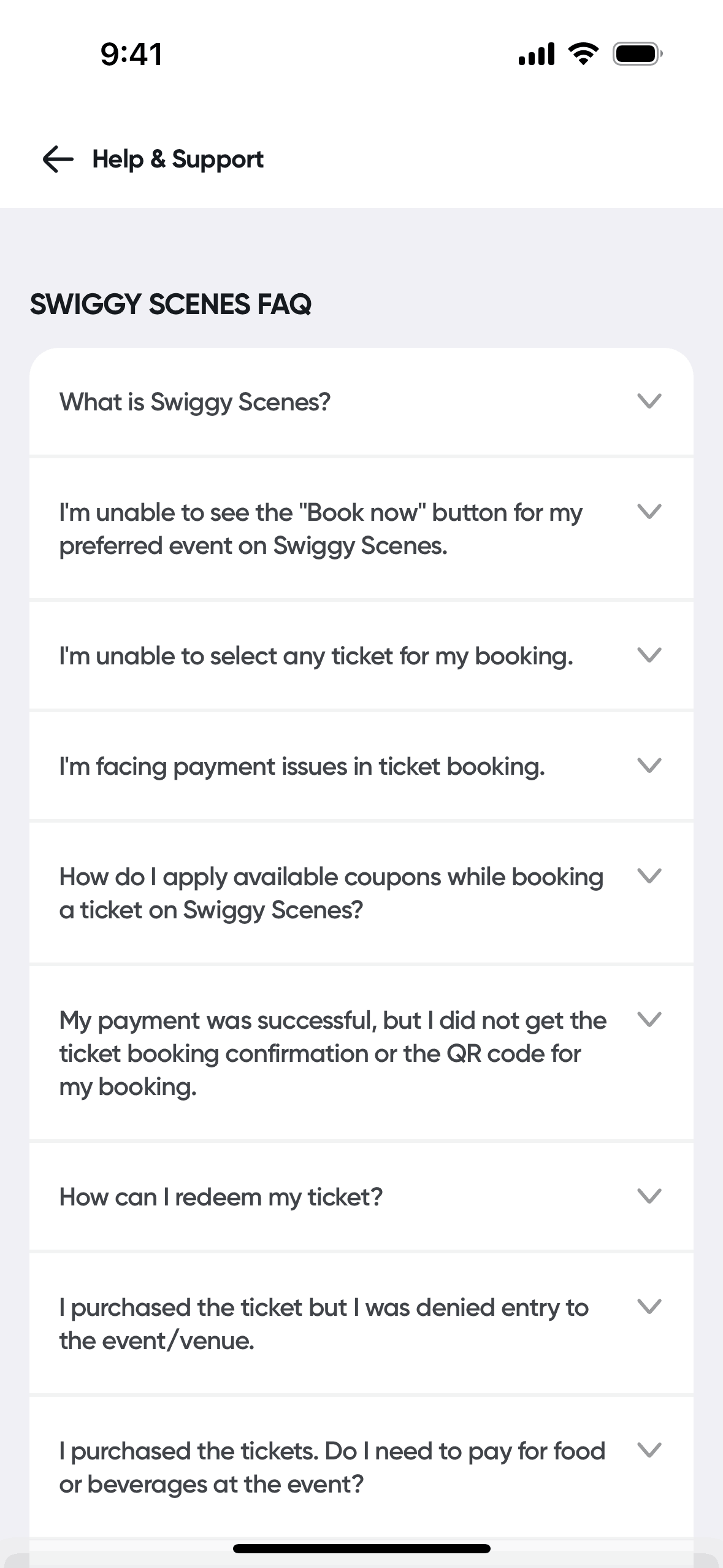Expand chevron for "What is Swiggy Scenes?"
Image resolution: width=723 pixels, height=1568 pixels.
tap(649, 401)
